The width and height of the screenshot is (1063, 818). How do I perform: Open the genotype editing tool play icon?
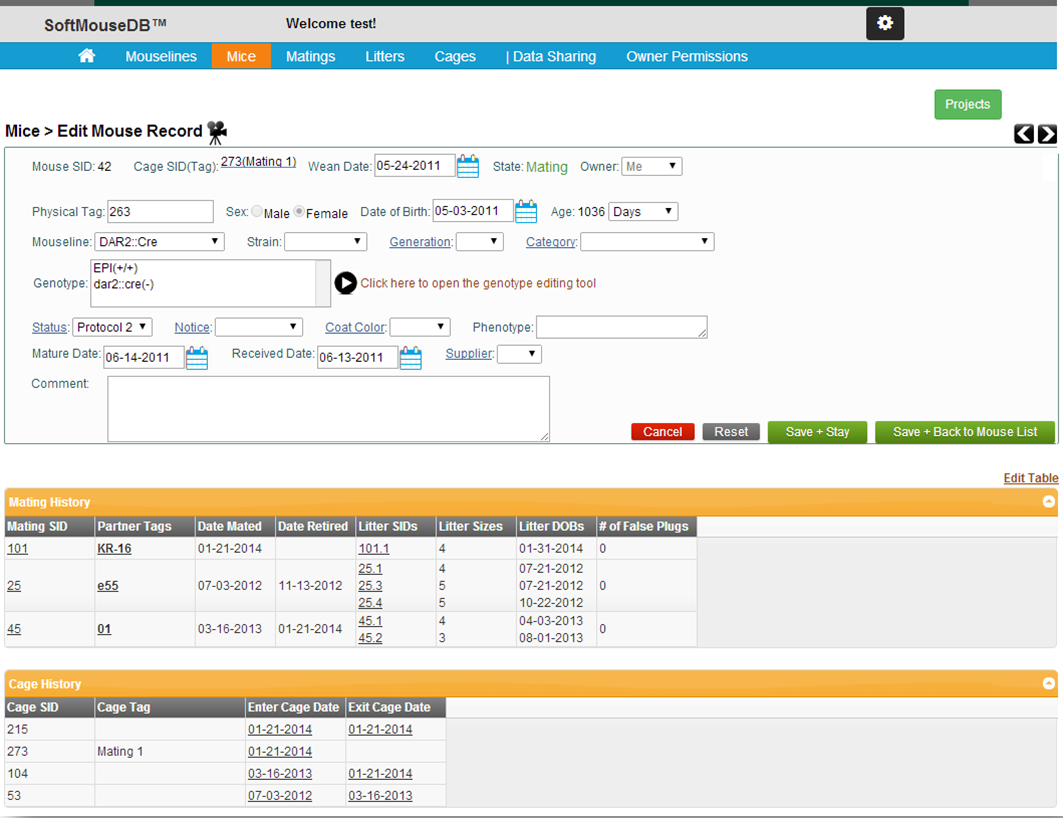pyautogui.click(x=345, y=283)
